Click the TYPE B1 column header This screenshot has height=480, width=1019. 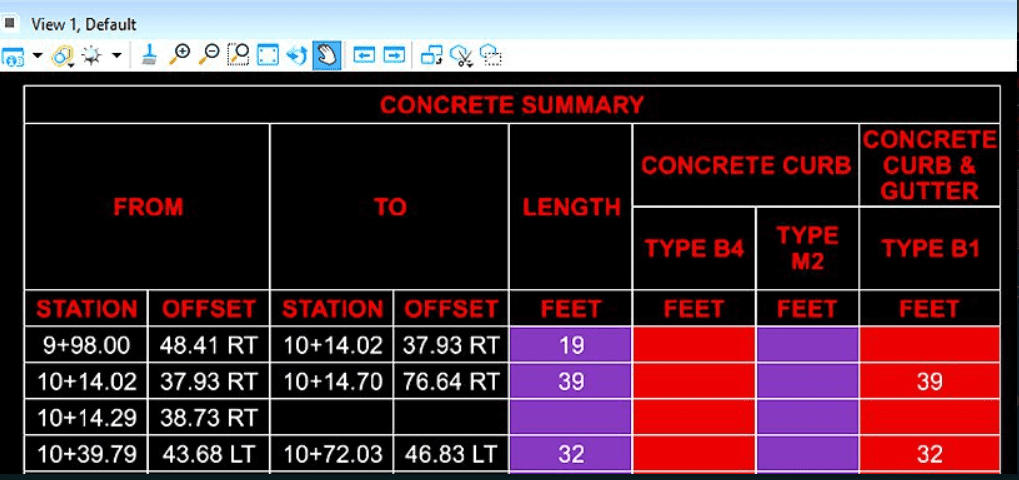tap(930, 248)
